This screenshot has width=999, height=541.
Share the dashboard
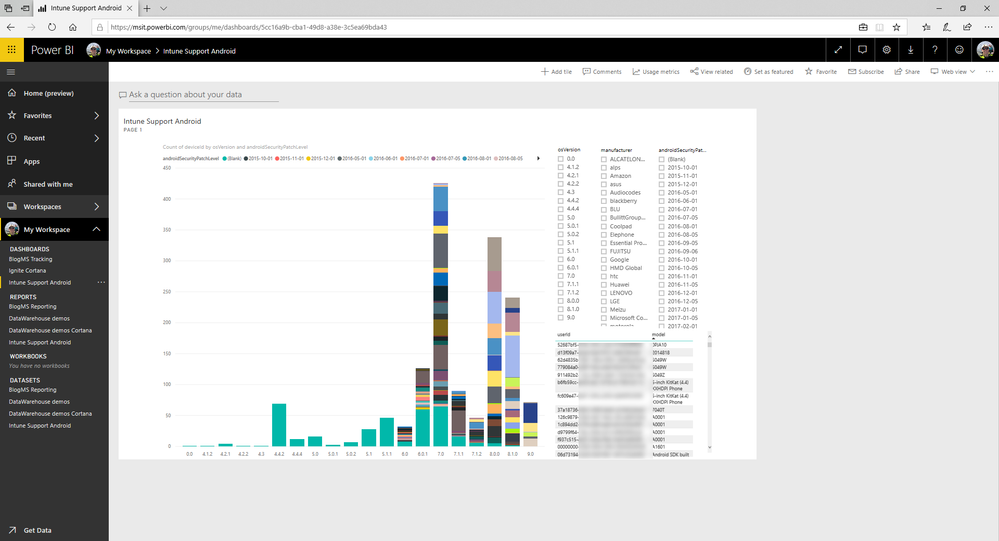coord(907,71)
